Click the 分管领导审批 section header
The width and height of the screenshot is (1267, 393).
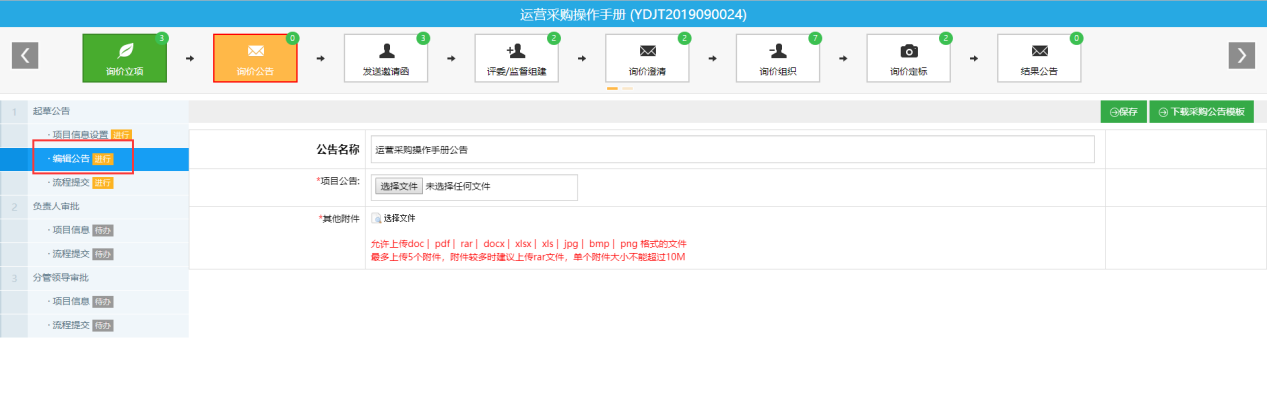tap(60, 277)
